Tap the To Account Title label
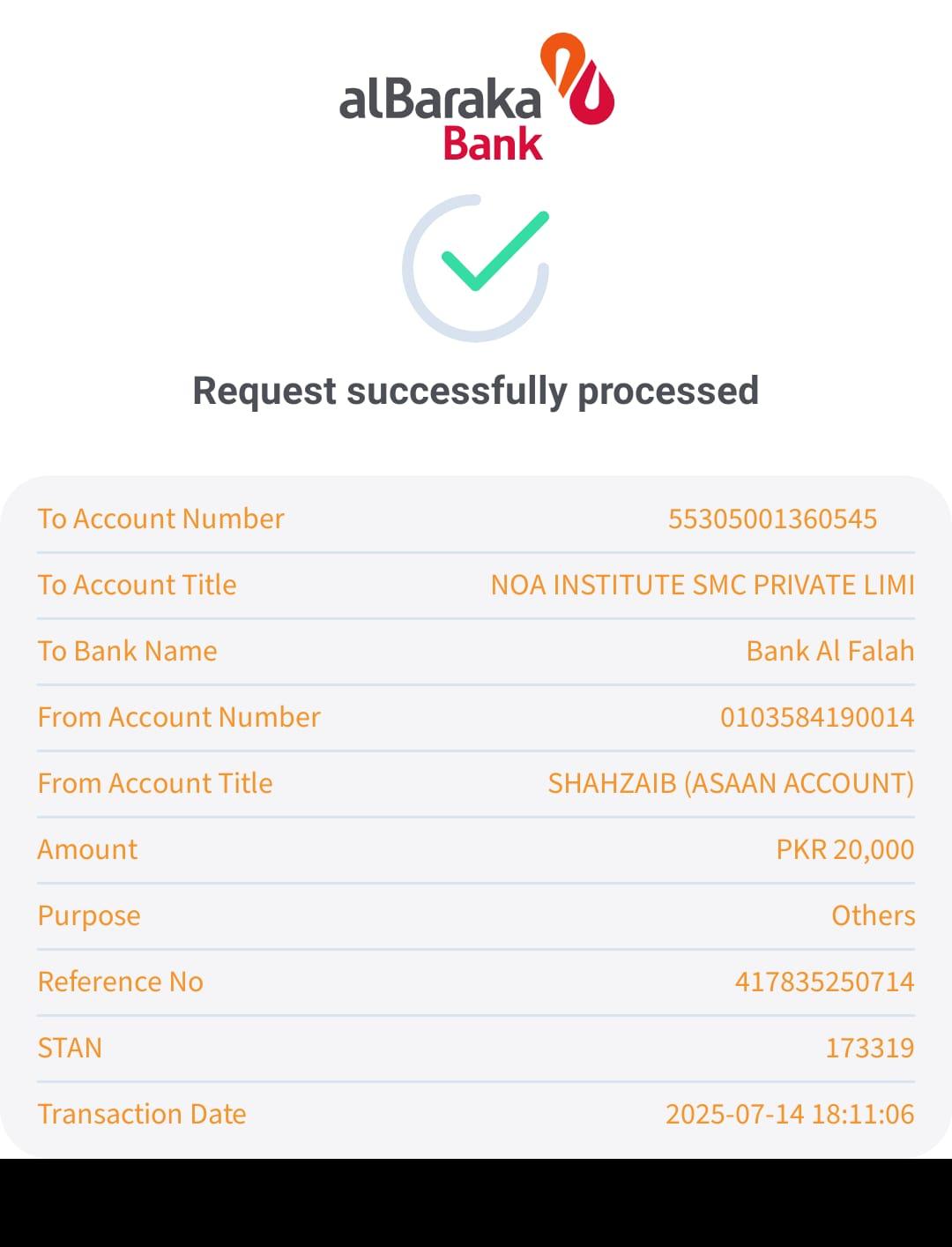The width and height of the screenshot is (952, 1247). click(137, 585)
